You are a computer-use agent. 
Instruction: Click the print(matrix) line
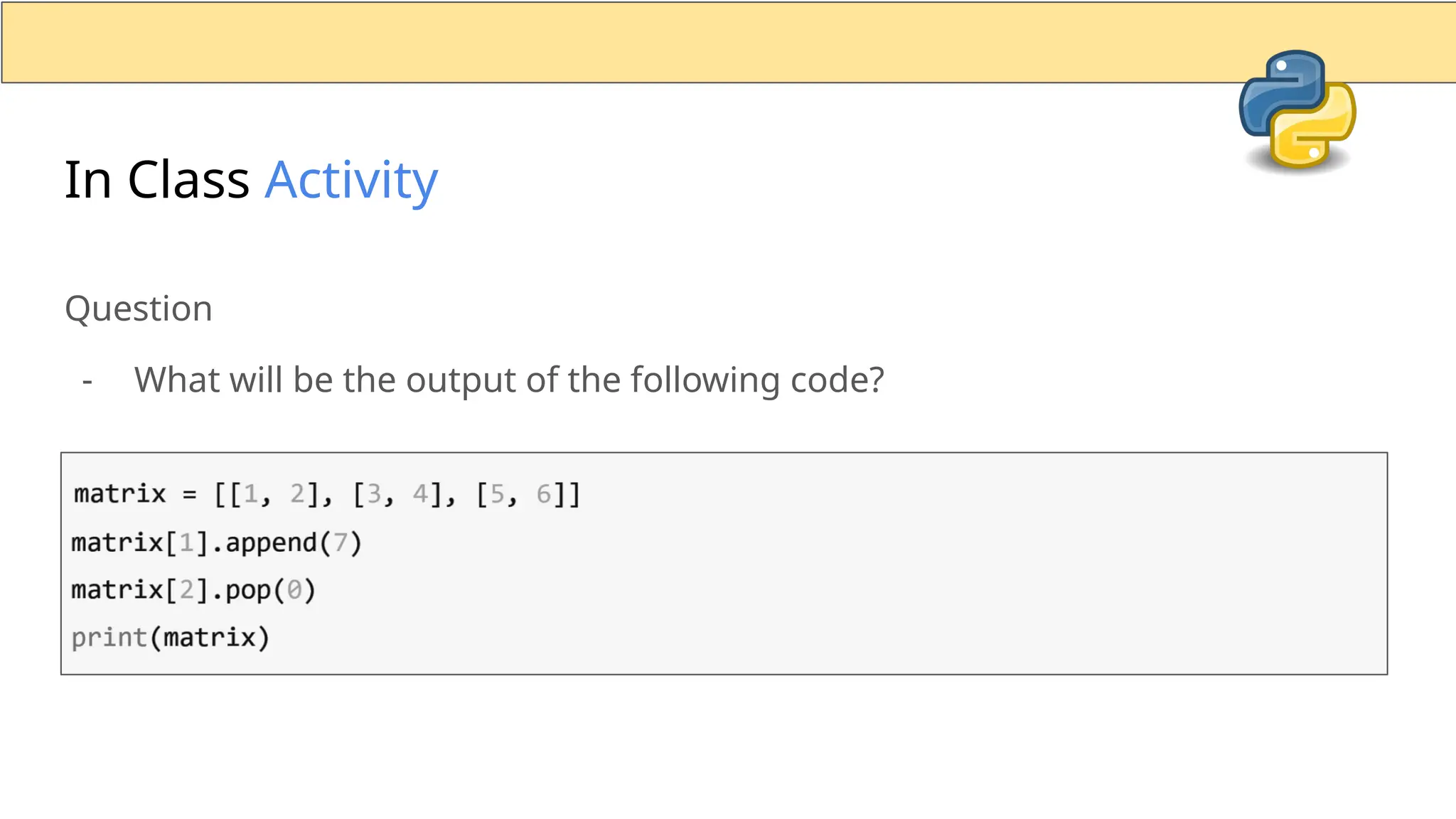coord(171,638)
